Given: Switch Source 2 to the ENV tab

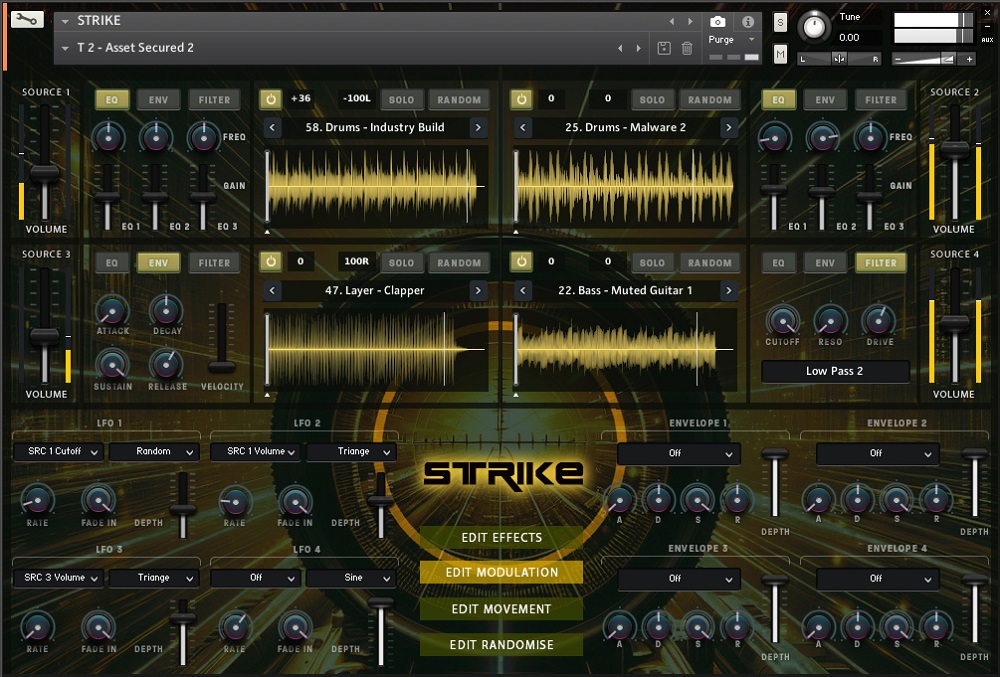Looking at the screenshot, I should (825, 99).
